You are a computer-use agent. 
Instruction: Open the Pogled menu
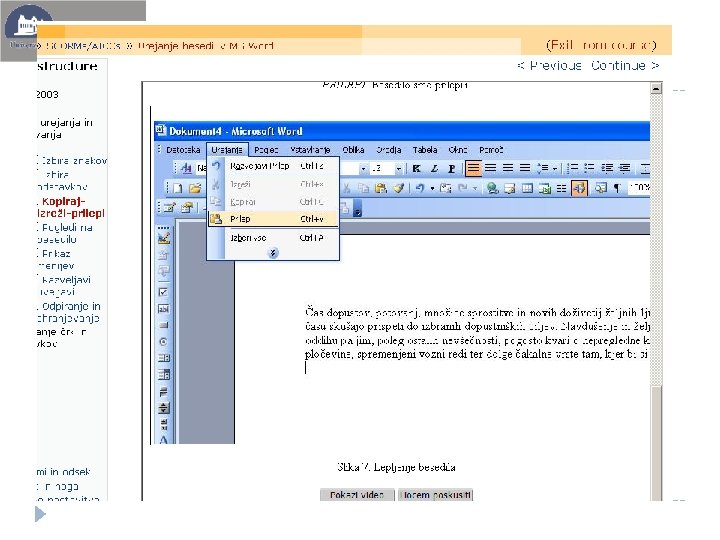[266, 150]
